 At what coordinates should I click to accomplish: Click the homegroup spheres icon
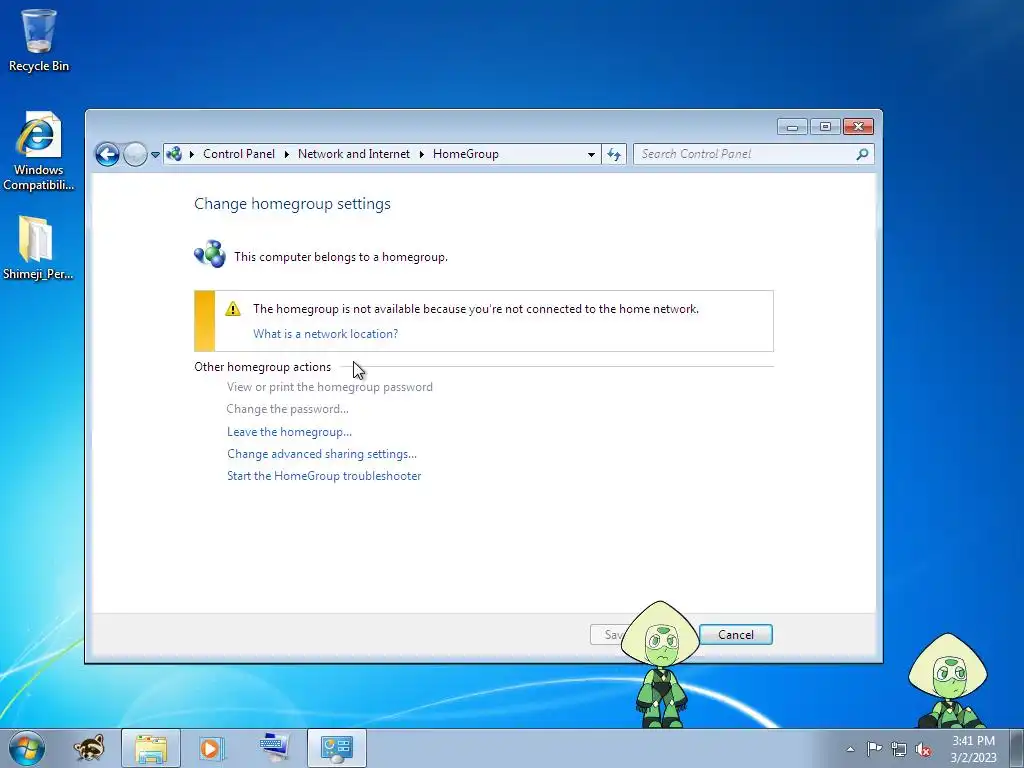click(210, 254)
